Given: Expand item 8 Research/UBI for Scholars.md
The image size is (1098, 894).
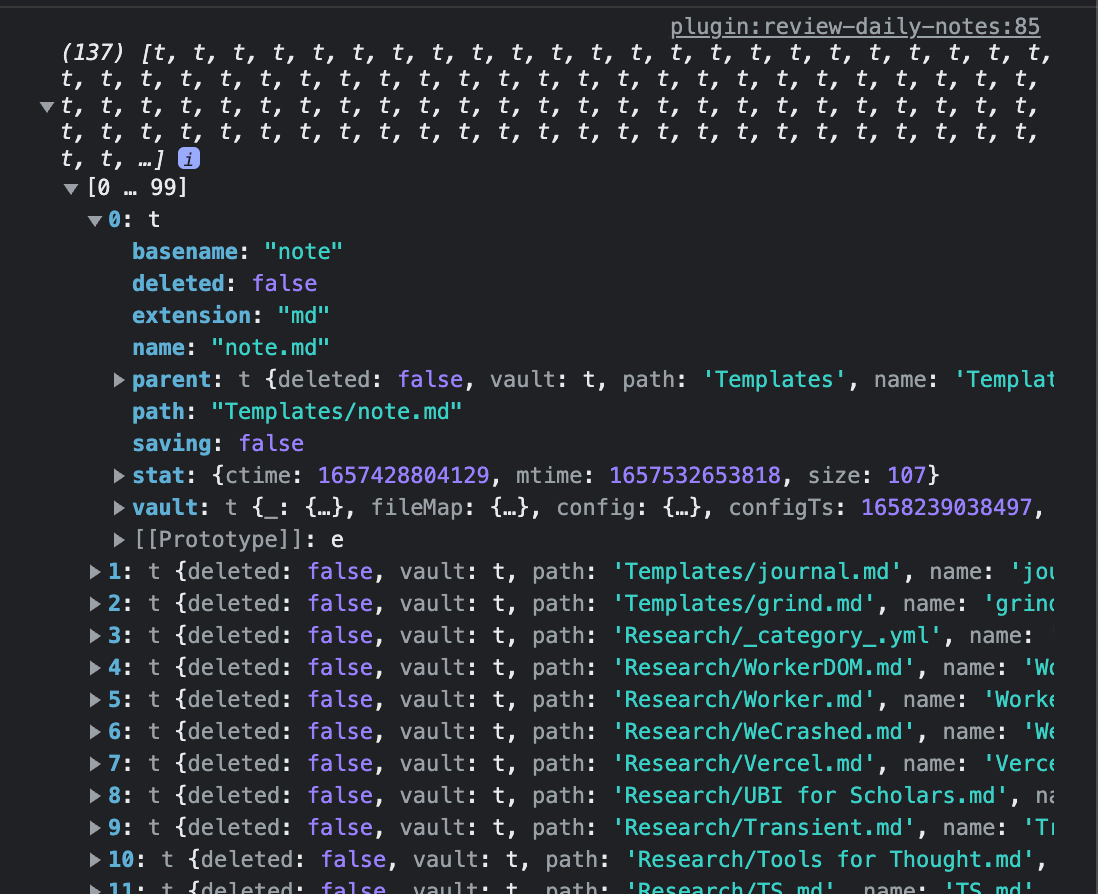Looking at the screenshot, I should coord(95,796).
